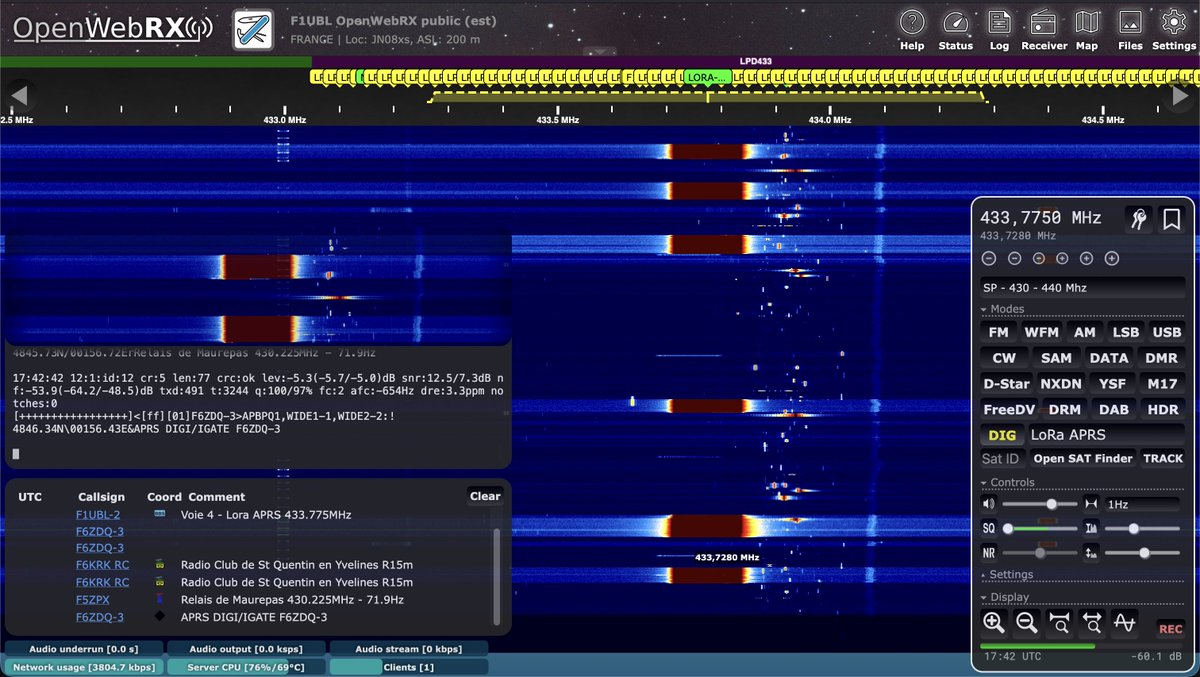
Task: Click the Clients [1] status entry
Action: point(408,667)
